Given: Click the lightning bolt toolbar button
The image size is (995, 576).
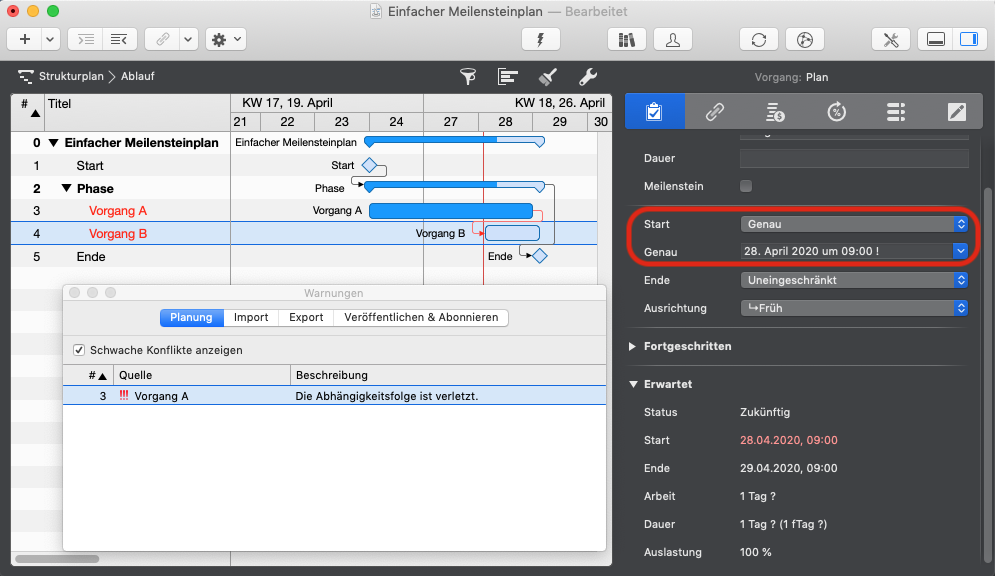Looking at the screenshot, I should click(541, 39).
